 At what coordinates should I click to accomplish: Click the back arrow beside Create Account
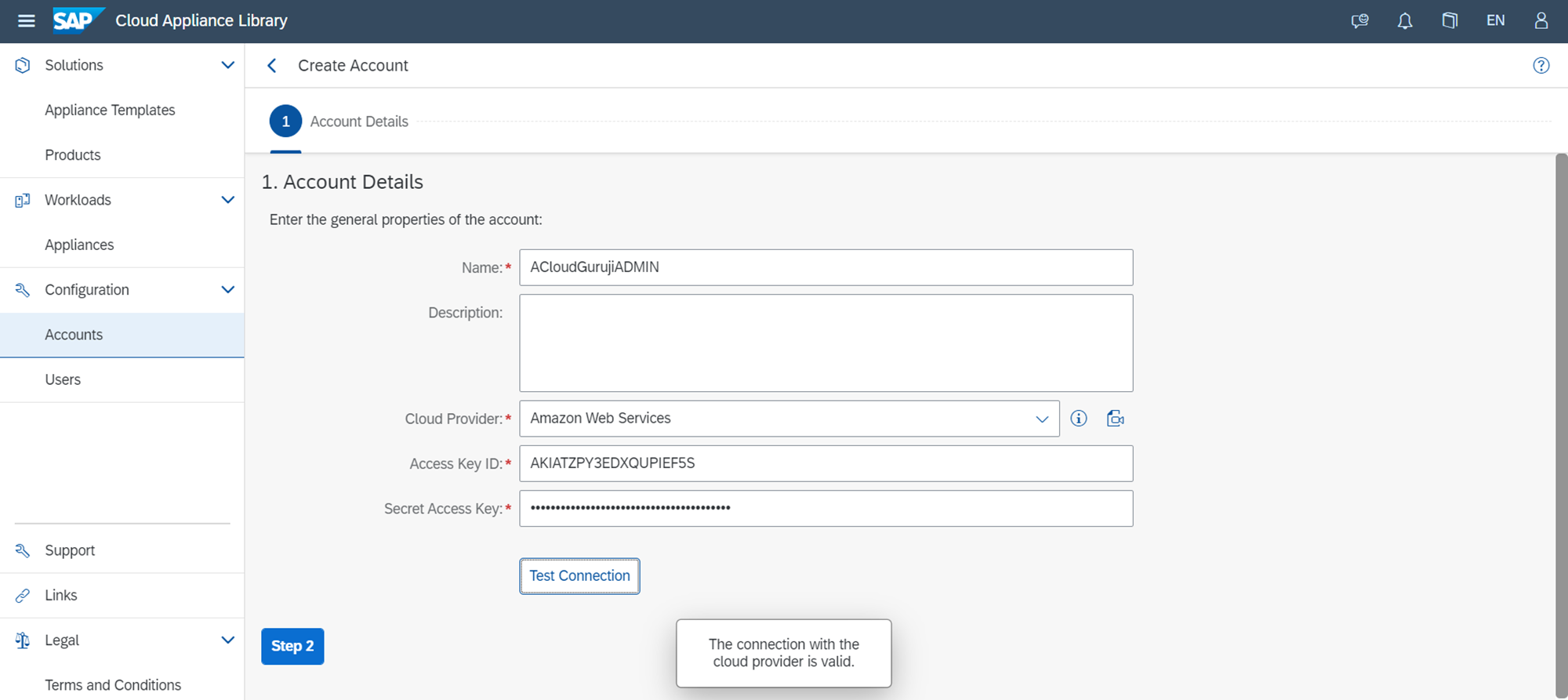pyautogui.click(x=272, y=66)
